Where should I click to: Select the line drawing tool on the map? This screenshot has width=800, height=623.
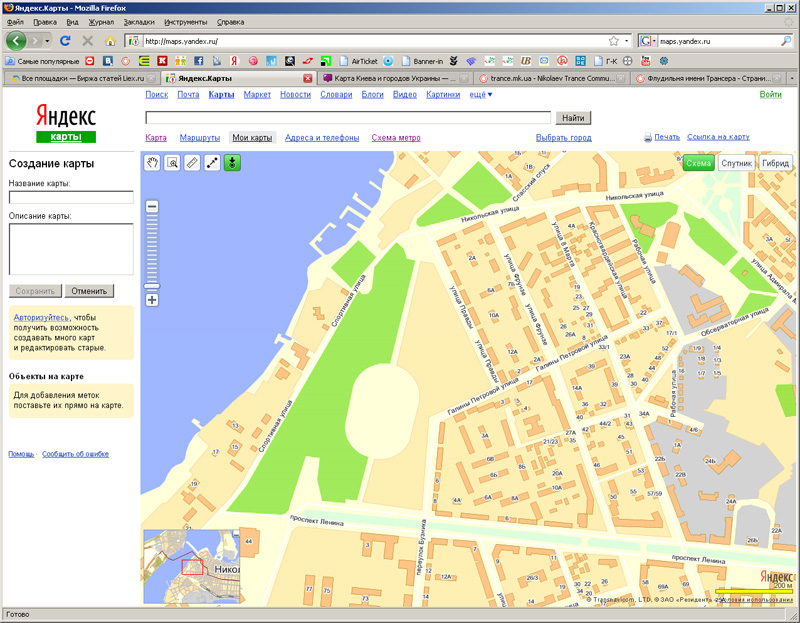point(212,163)
